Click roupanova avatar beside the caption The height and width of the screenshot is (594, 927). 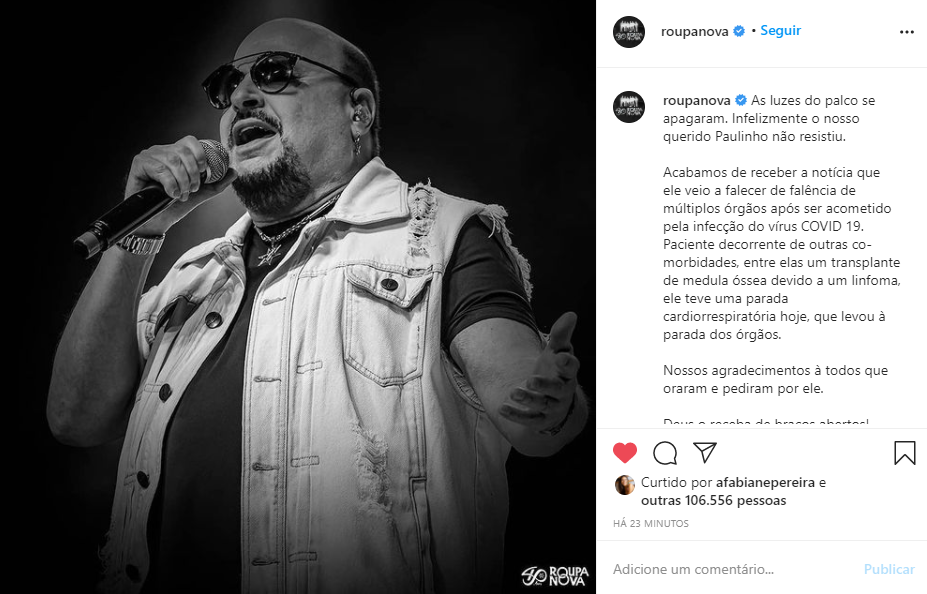628,107
